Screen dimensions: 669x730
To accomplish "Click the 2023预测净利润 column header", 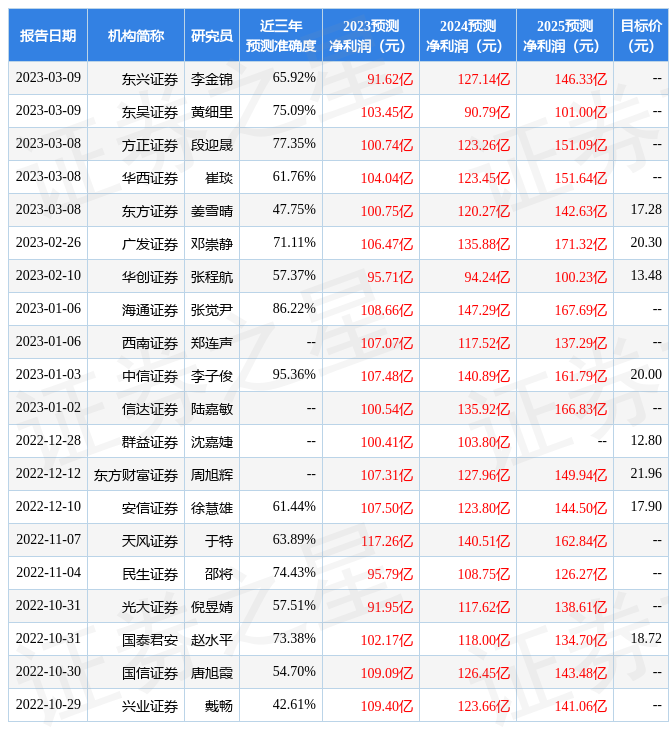I will [371, 35].
